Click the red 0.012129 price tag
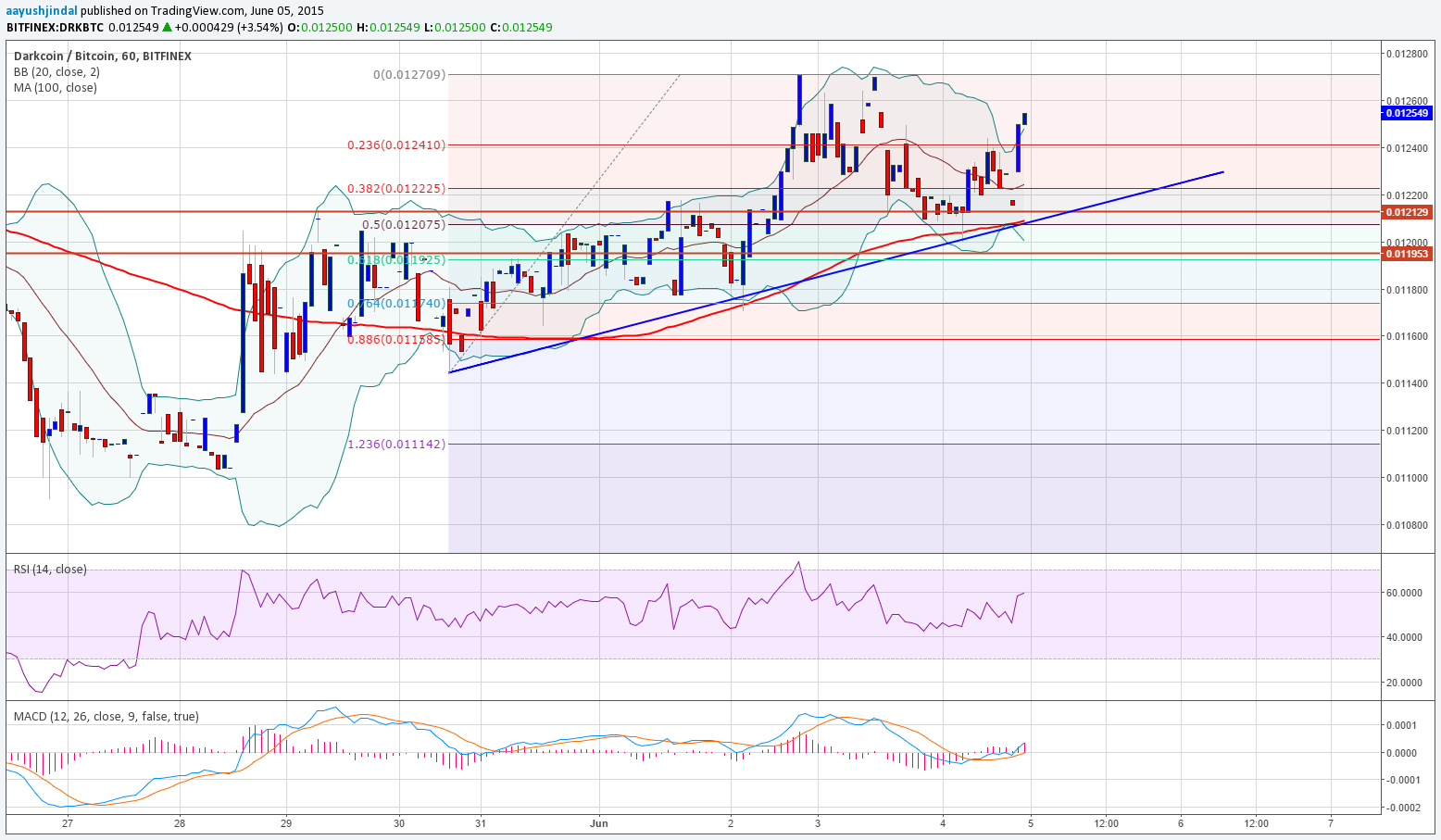 coord(1408,212)
